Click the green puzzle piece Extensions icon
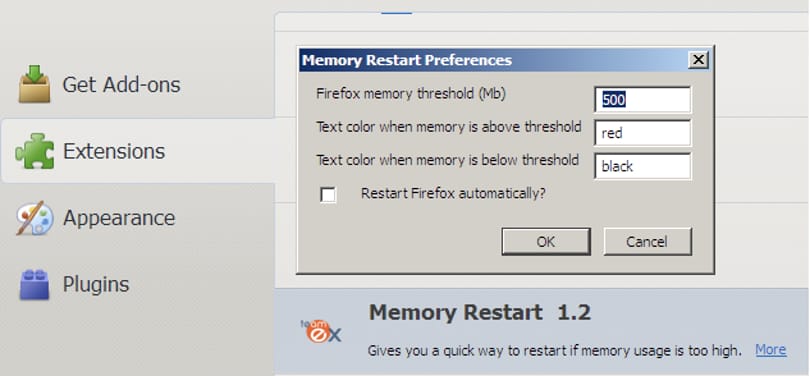 pyautogui.click(x=34, y=151)
